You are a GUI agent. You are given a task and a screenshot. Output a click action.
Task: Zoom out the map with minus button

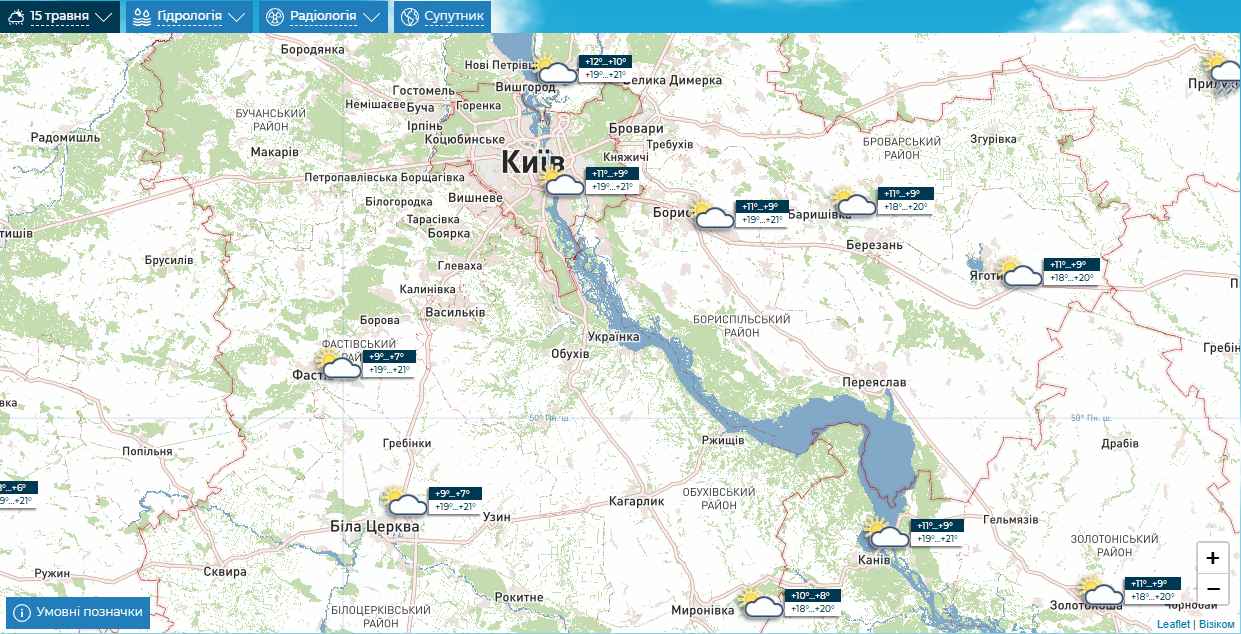(x=1212, y=589)
